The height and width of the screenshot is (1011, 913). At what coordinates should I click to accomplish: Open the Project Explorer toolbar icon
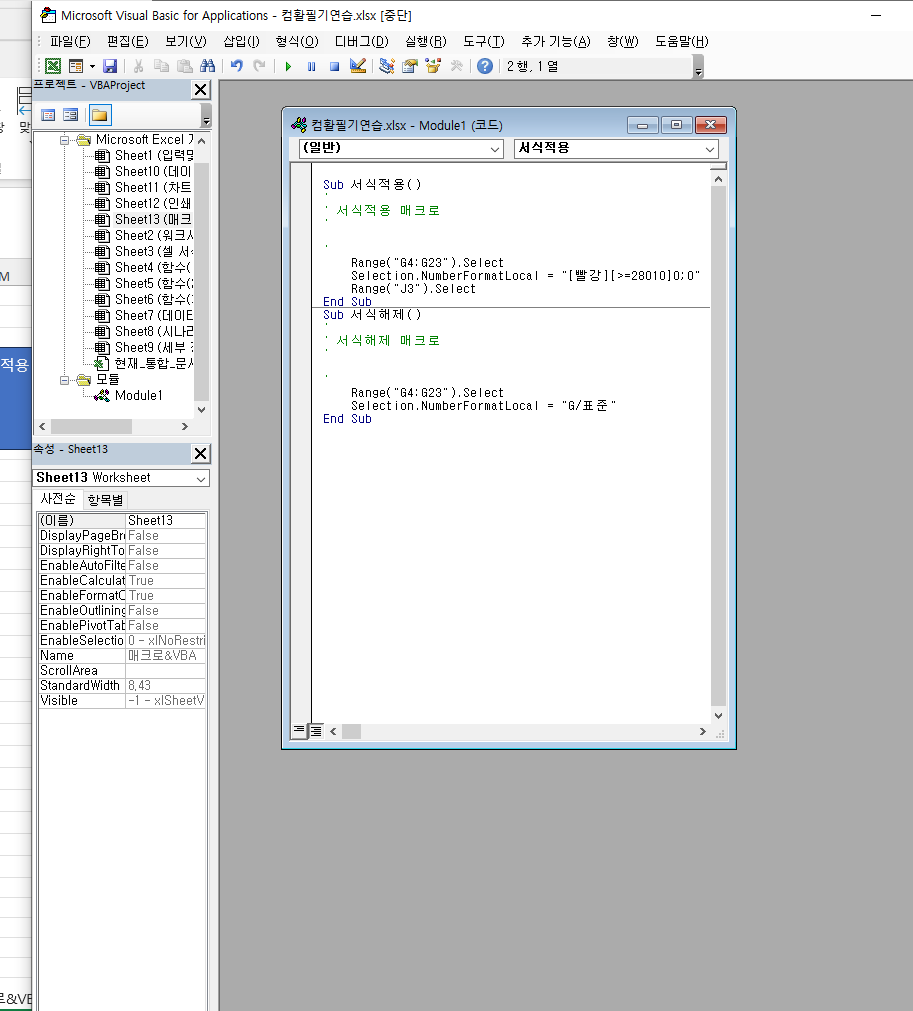coord(386,66)
